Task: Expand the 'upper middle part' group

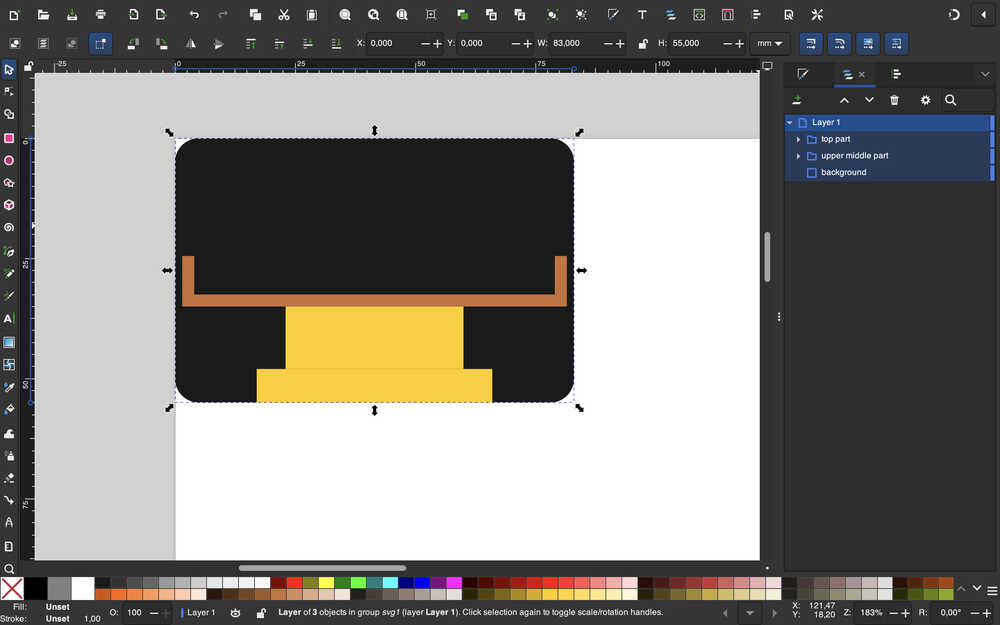Action: [x=798, y=156]
